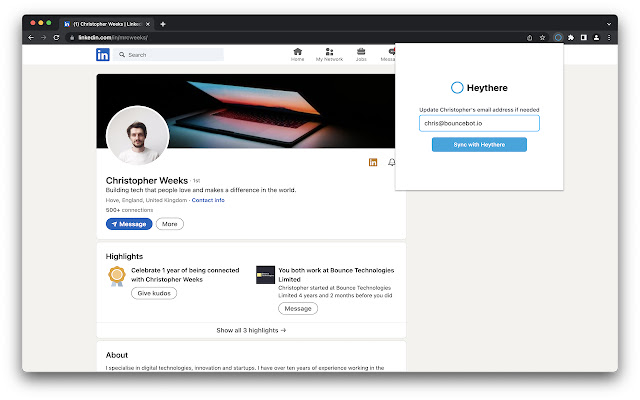Viewport: 640px width, 400px height.
Task: Click the browser back arrow
Action: [31, 38]
